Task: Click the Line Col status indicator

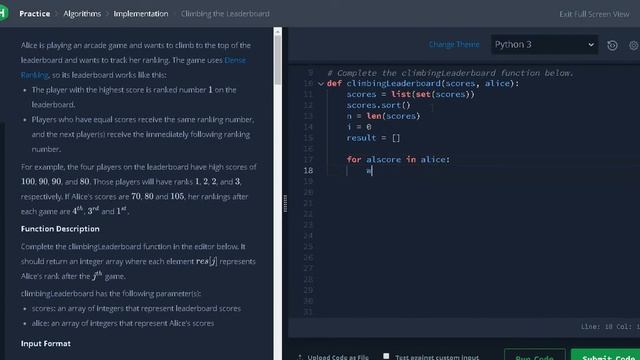Action: pos(610,327)
